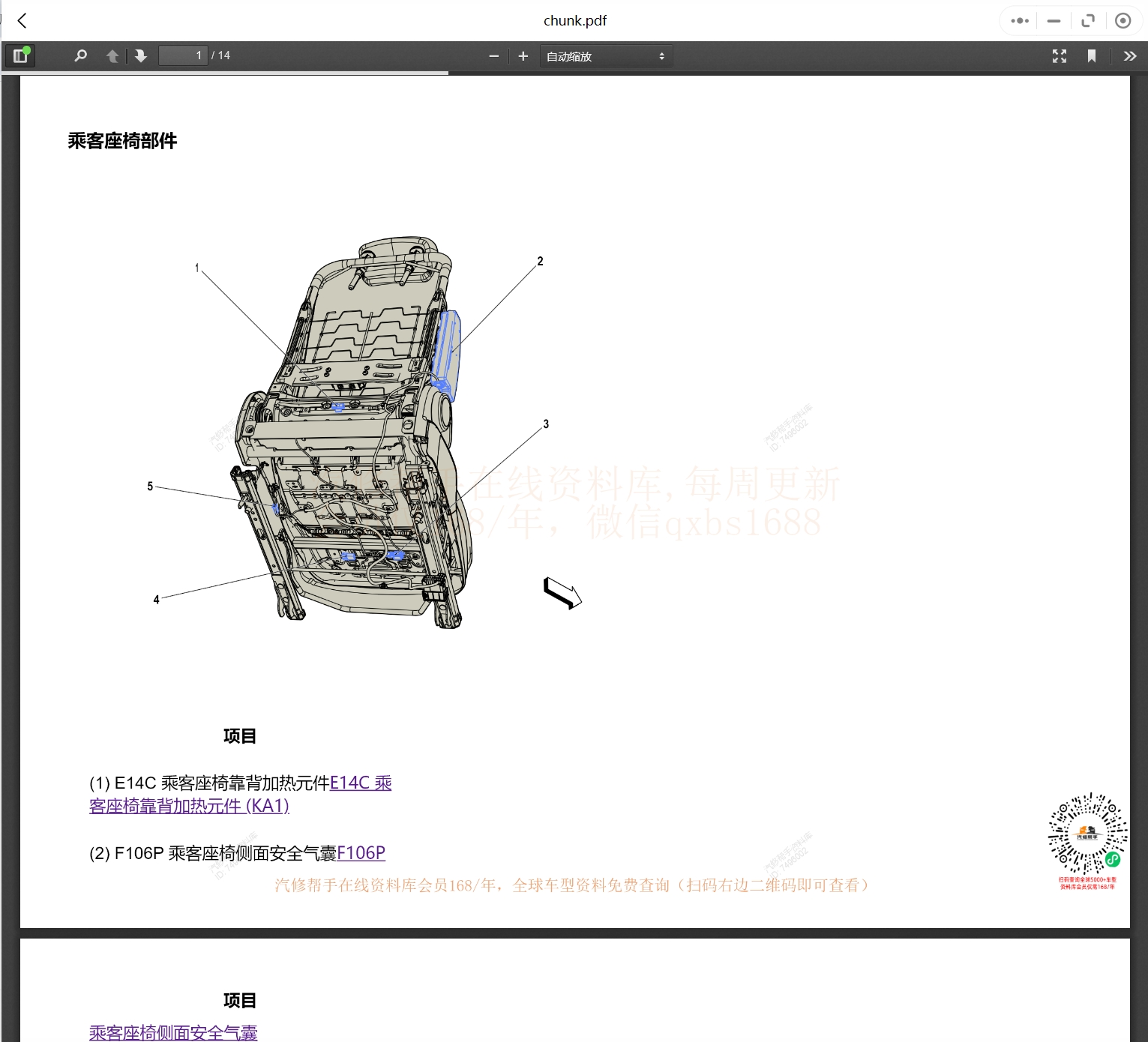Viewport: 1148px width, 1042px height.
Task: Zoom out of the PDF
Action: (493, 55)
